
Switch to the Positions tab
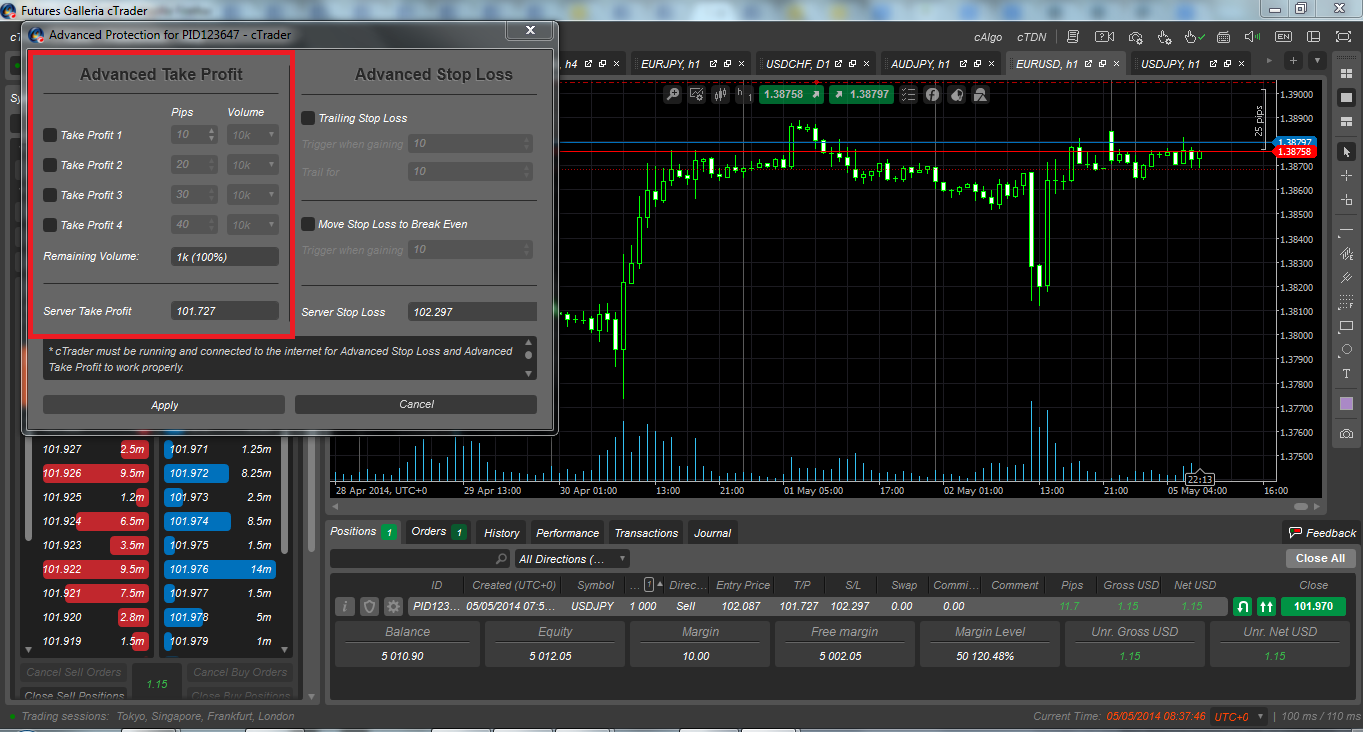(364, 532)
